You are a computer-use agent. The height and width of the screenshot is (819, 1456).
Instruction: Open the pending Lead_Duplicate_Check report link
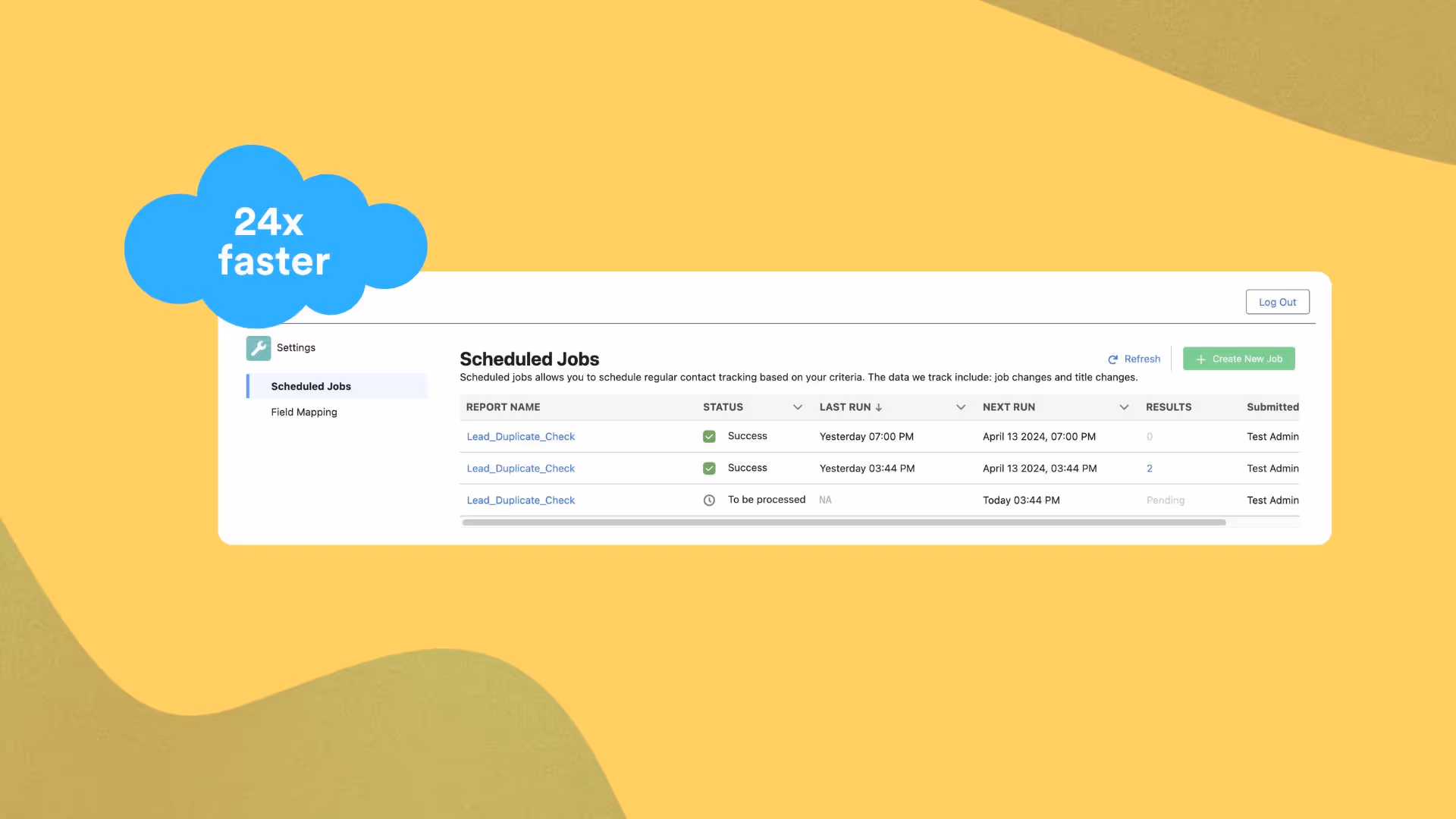point(520,500)
